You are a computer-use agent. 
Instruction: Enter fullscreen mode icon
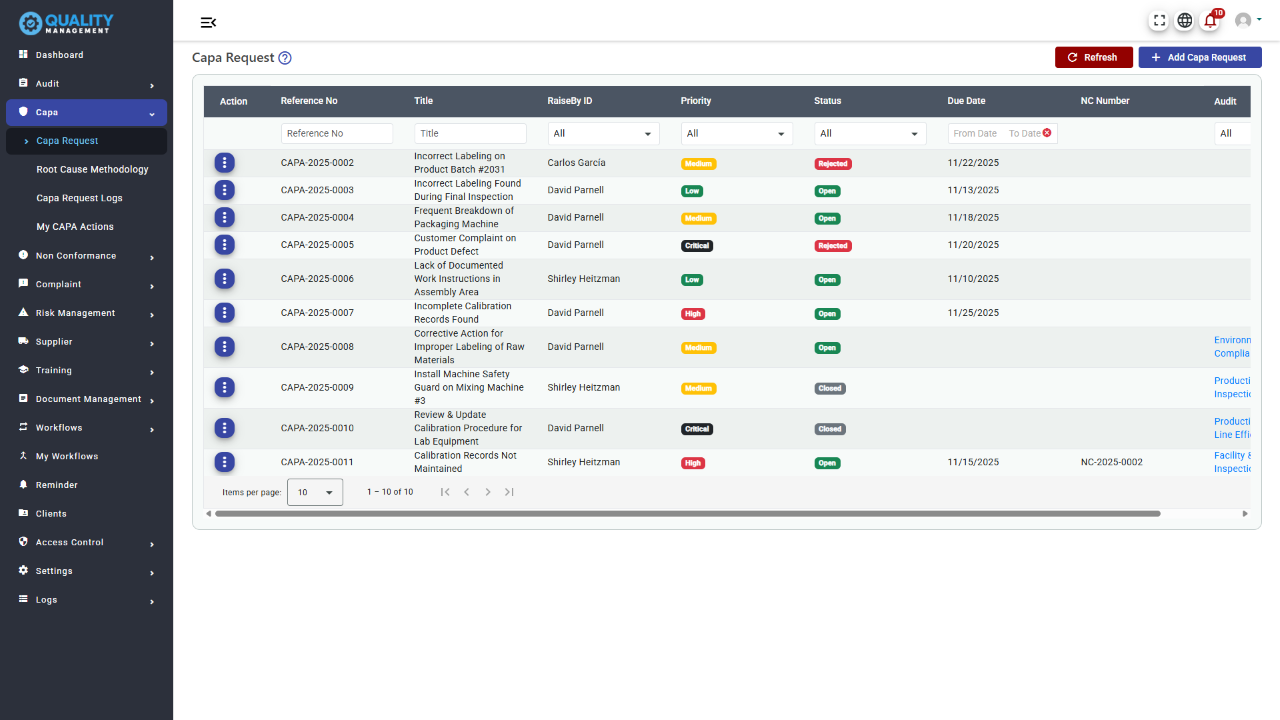click(1159, 20)
